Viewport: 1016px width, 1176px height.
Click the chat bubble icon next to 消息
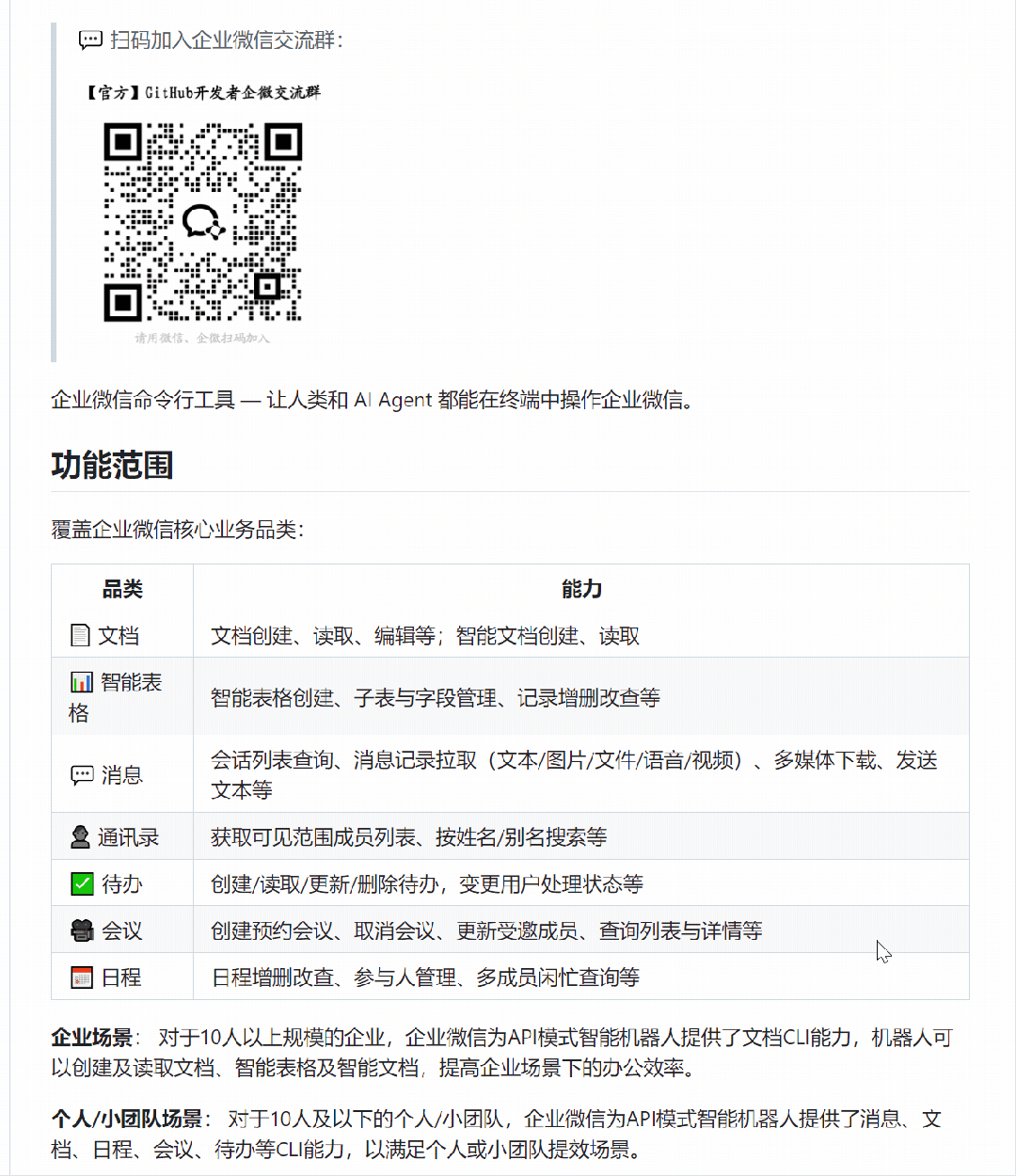click(x=82, y=775)
